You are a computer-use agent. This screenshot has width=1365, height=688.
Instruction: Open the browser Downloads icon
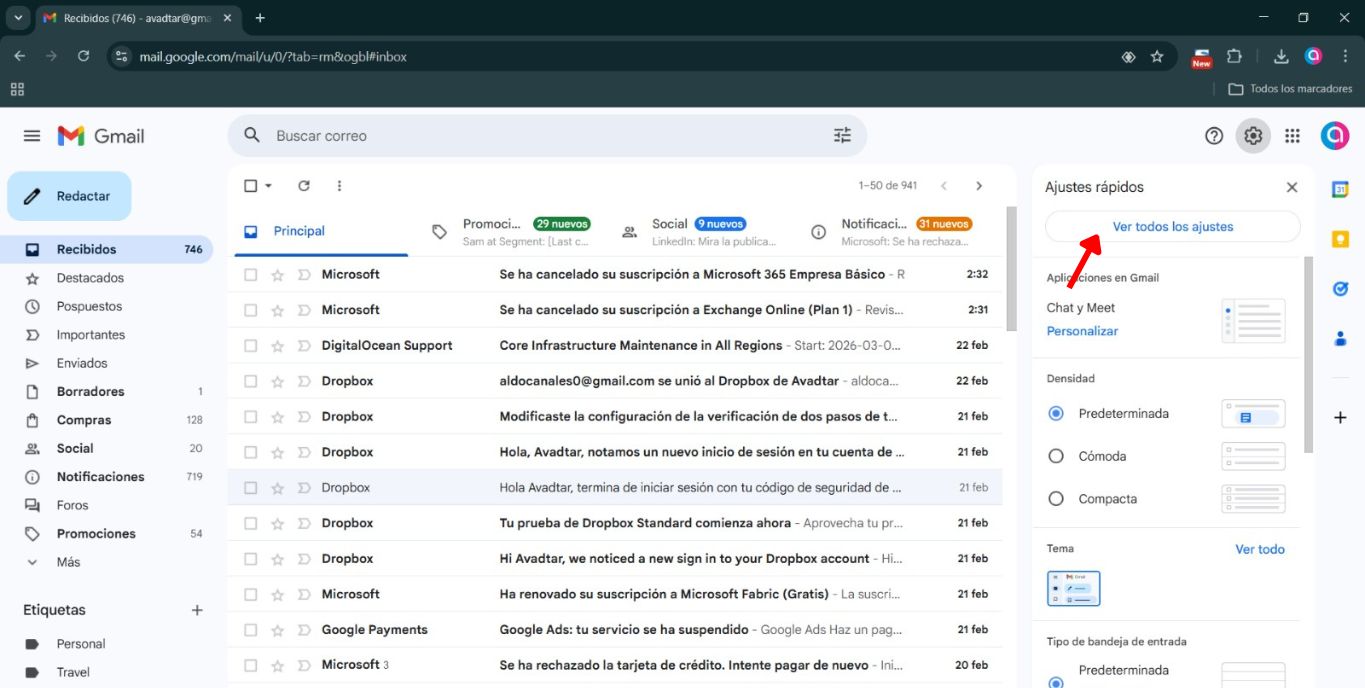[1281, 57]
